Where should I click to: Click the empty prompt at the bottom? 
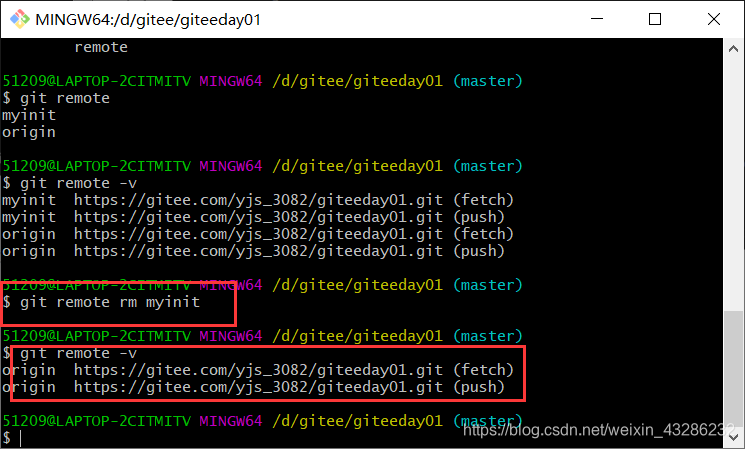click(x=12, y=438)
